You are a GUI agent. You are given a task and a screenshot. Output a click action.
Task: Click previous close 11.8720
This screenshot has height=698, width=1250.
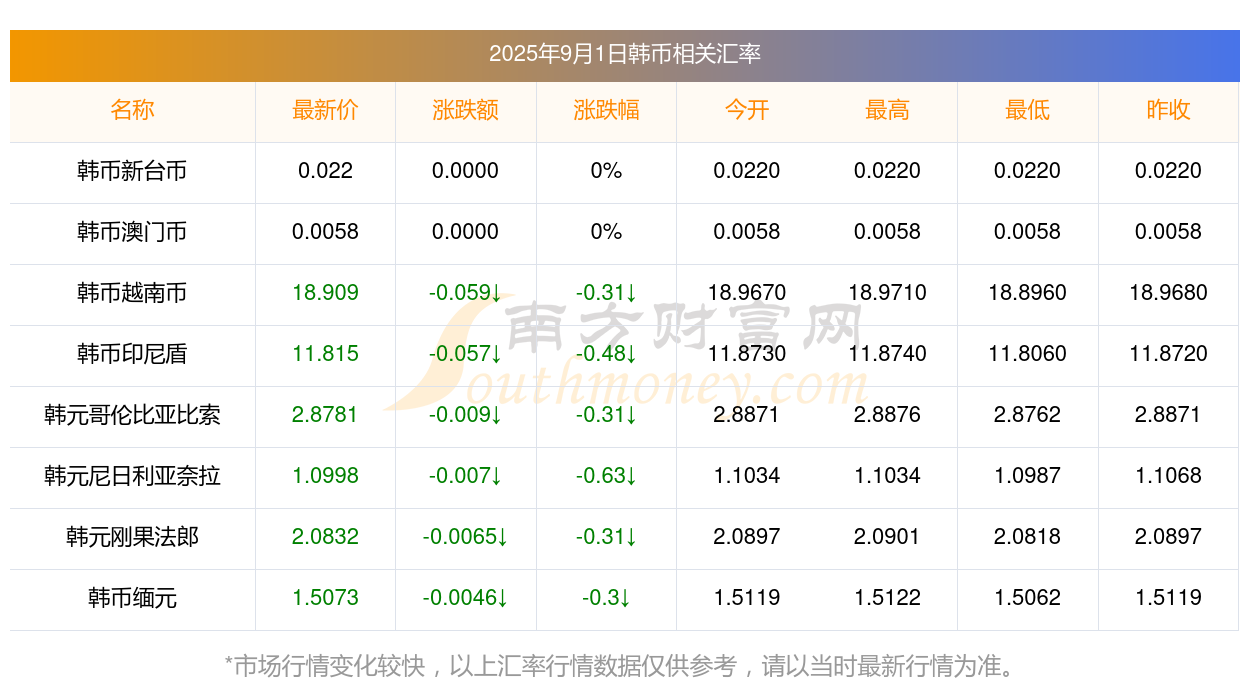click(1168, 354)
